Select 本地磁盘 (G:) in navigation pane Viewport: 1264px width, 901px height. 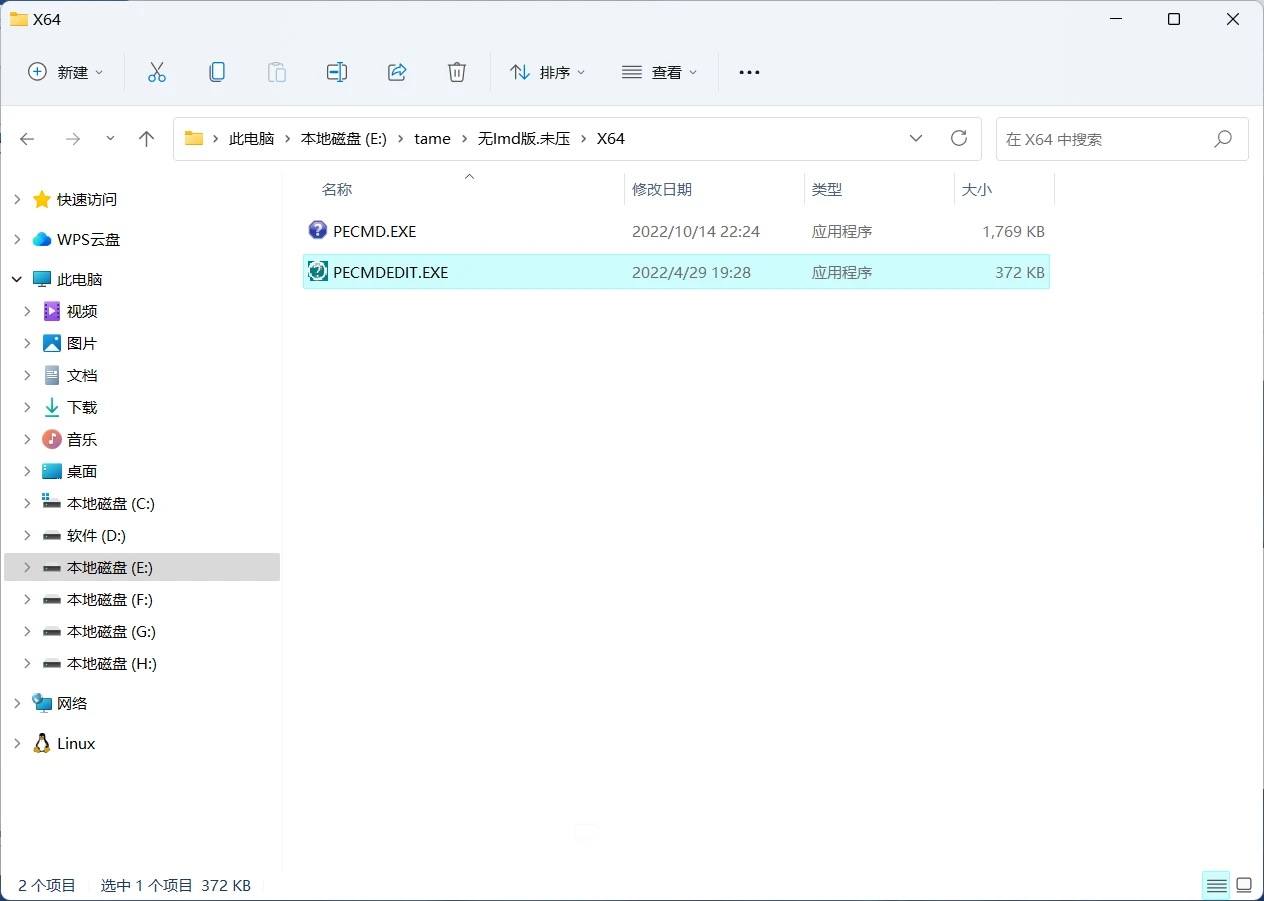coord(111,631)
